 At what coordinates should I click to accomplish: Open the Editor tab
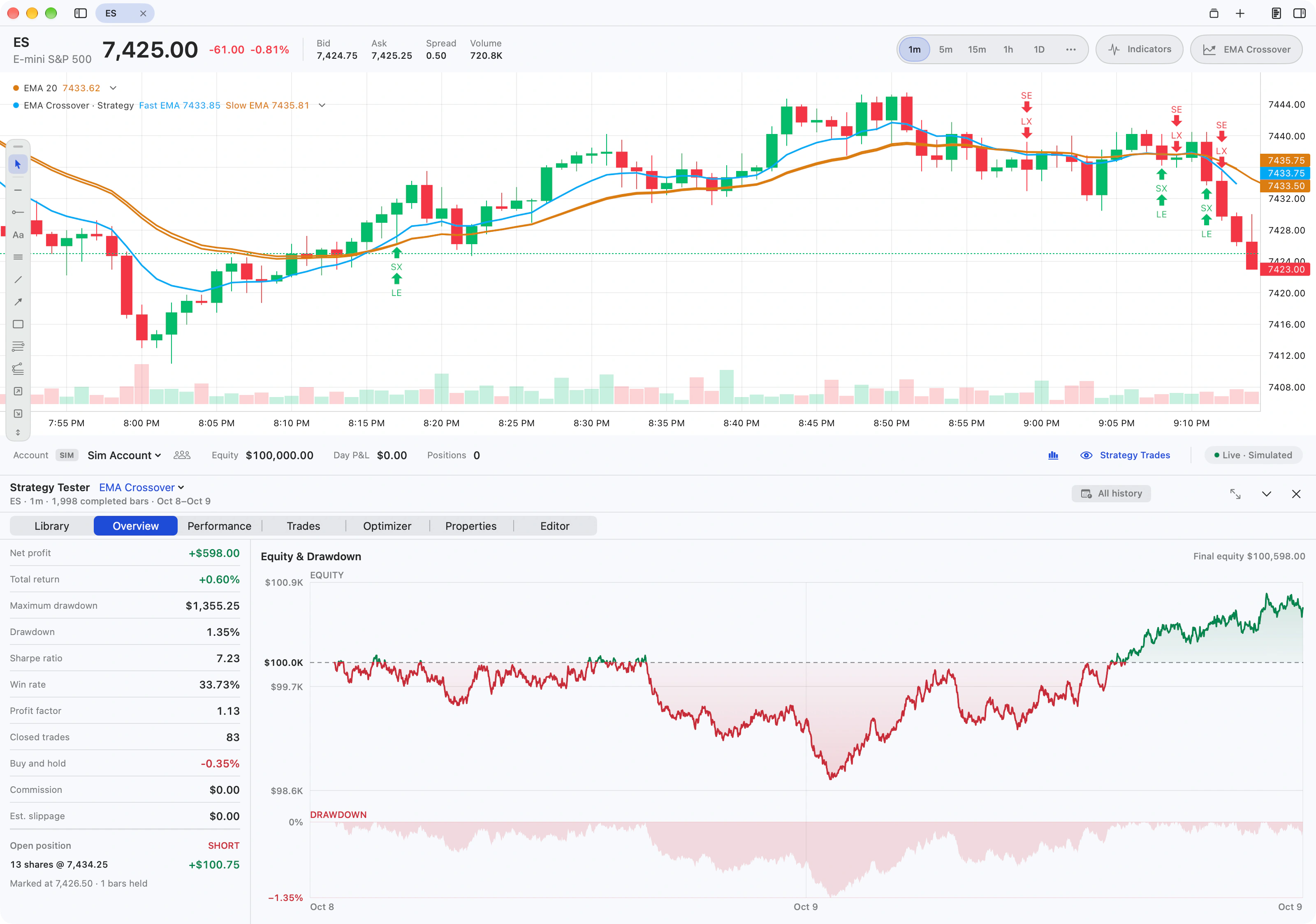[x=555, y=526]
